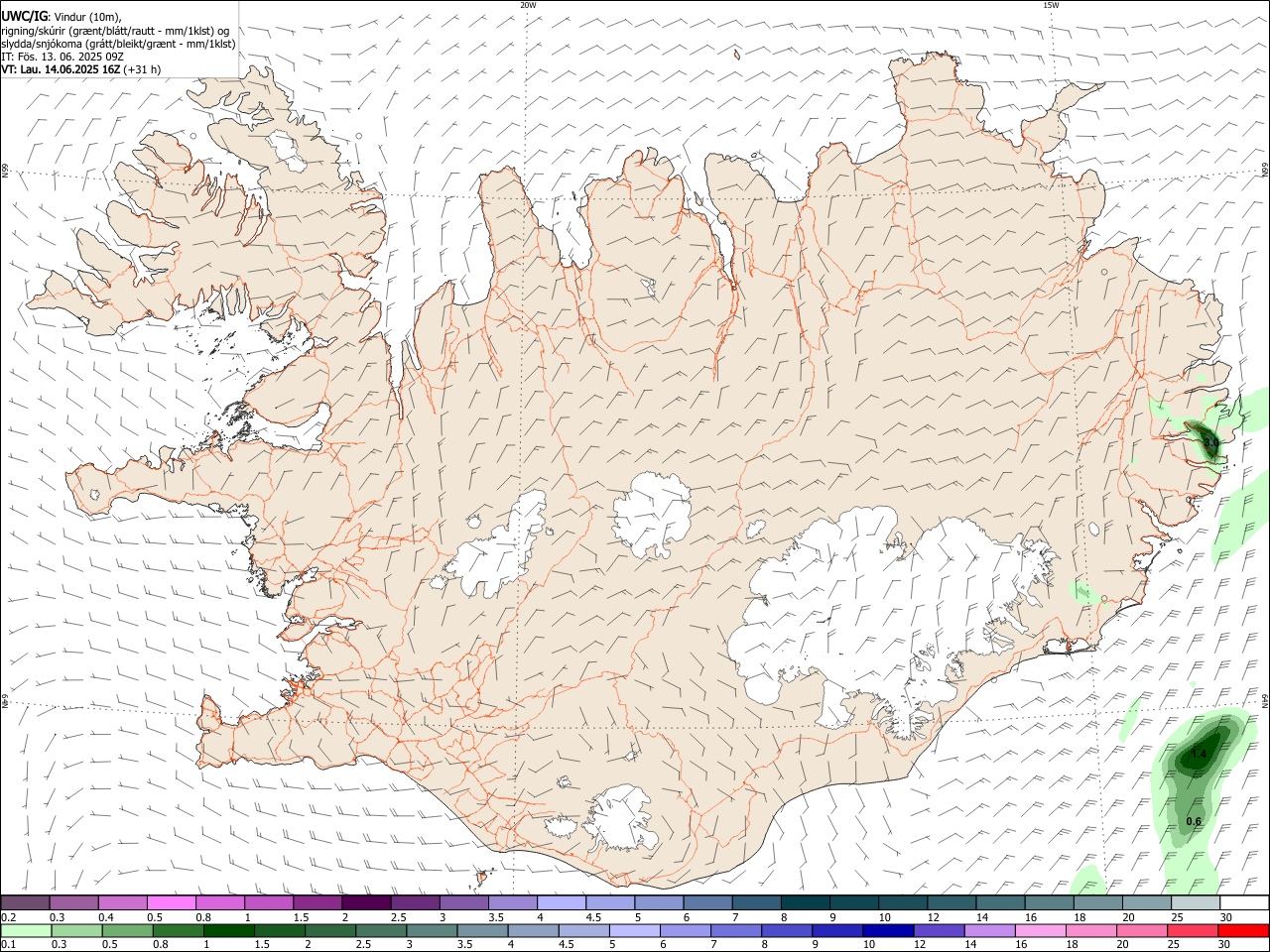
Task: Click the '0.6' precipitation value offshore
Action: [x=1194, y=821]
